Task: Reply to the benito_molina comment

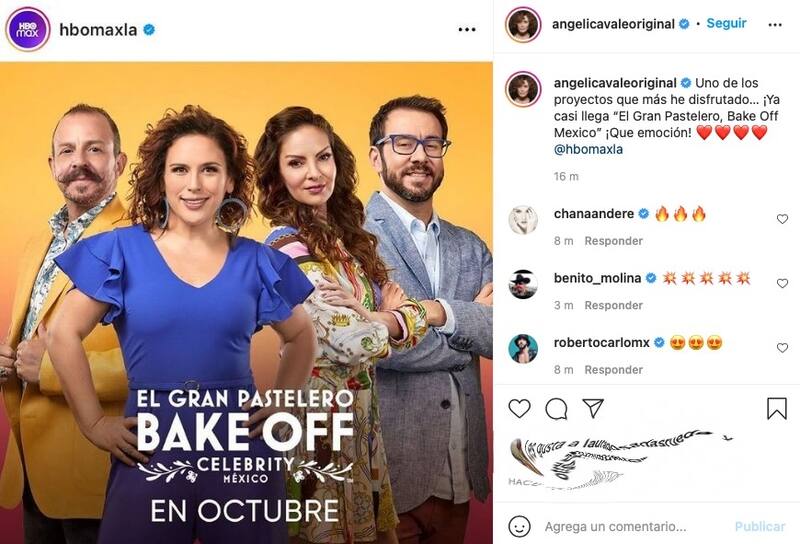Action: (613, 305)
